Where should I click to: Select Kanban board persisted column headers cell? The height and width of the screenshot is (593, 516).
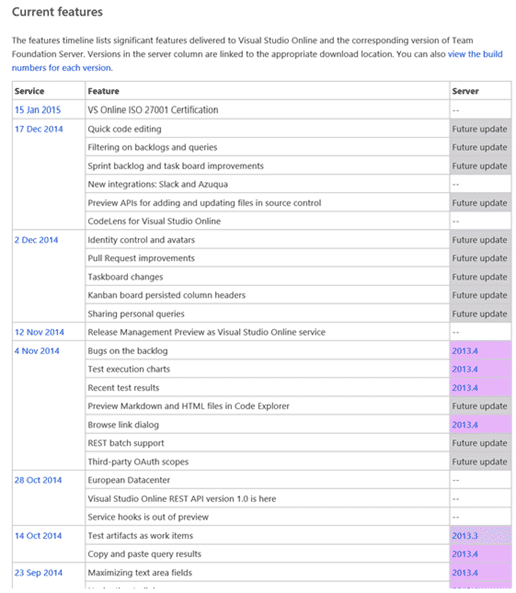267,295
